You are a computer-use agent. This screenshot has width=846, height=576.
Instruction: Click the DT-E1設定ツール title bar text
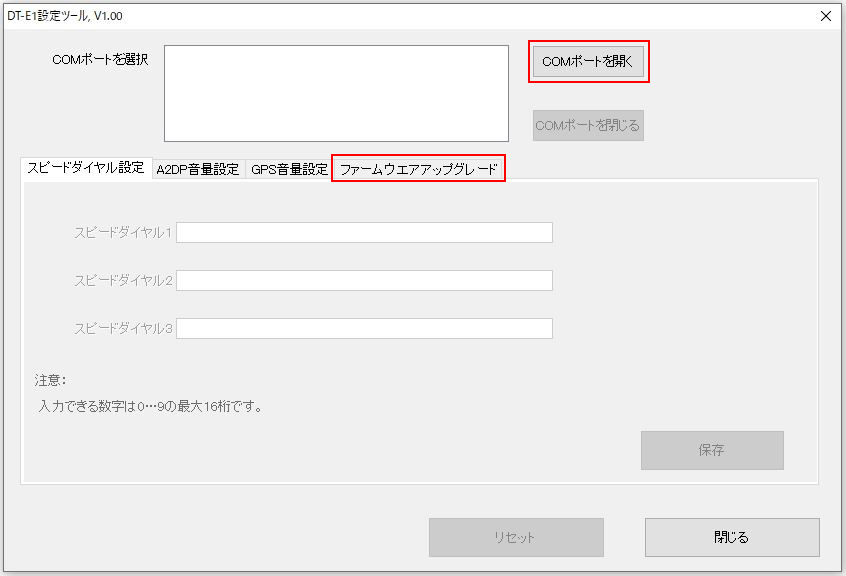(x=66, y=16)
